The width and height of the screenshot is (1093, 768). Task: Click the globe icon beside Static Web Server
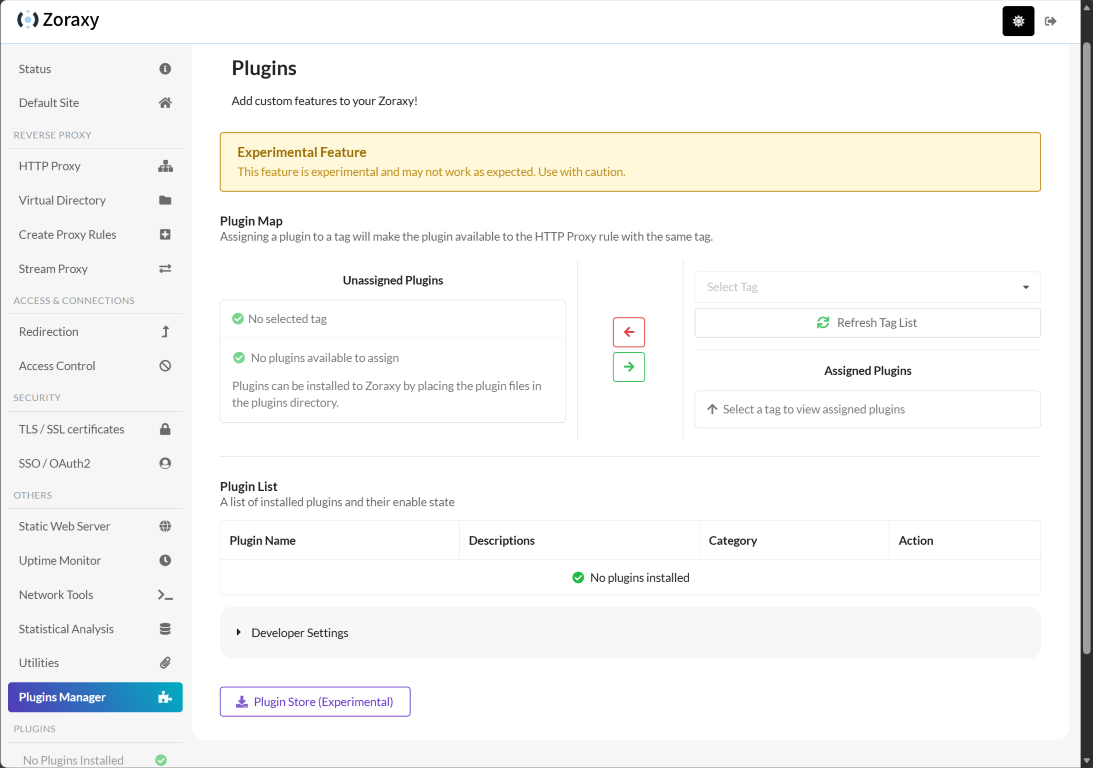click(x=165, y=526)
